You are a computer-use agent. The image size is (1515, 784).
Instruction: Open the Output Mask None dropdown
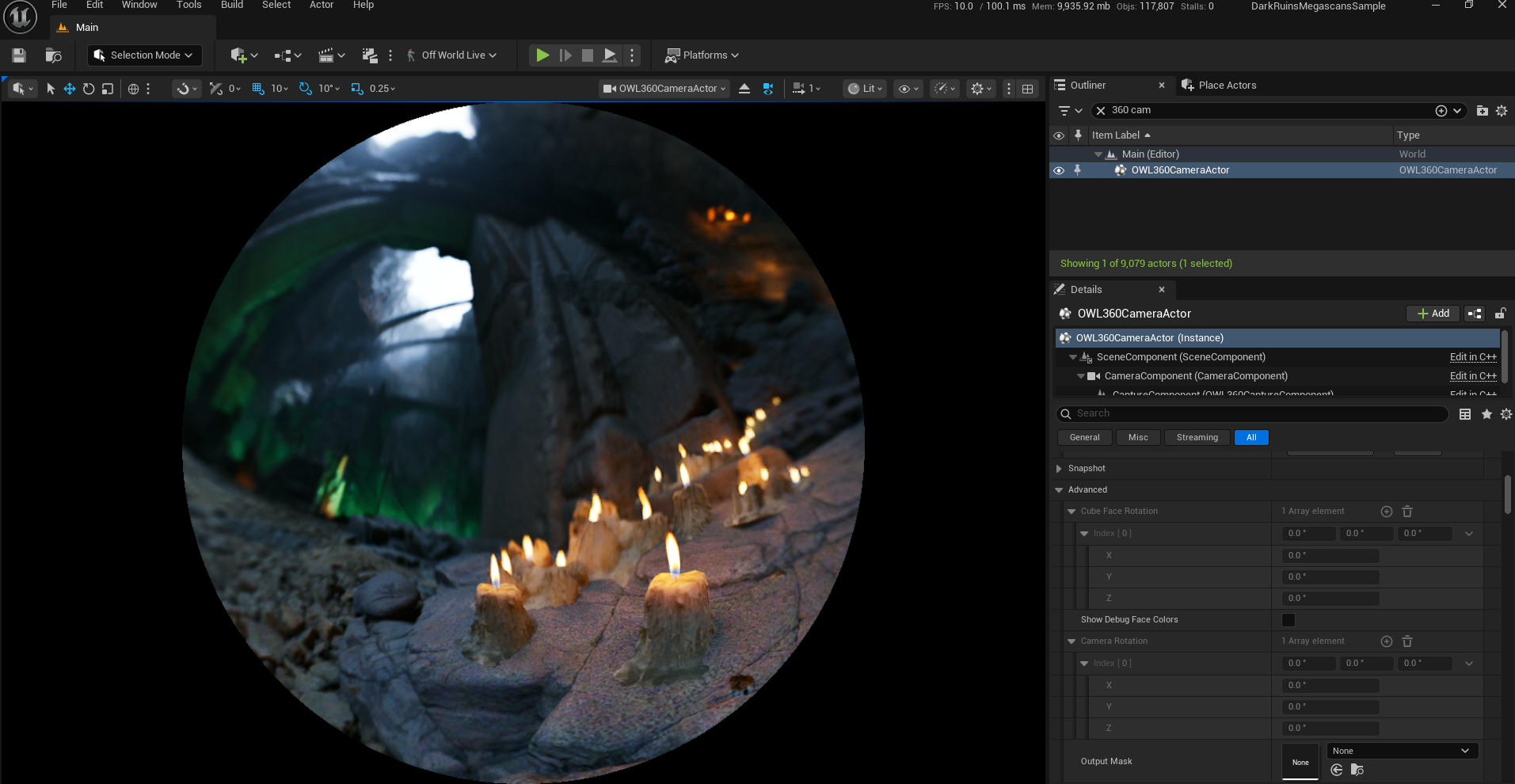(x=1403, y=751)
